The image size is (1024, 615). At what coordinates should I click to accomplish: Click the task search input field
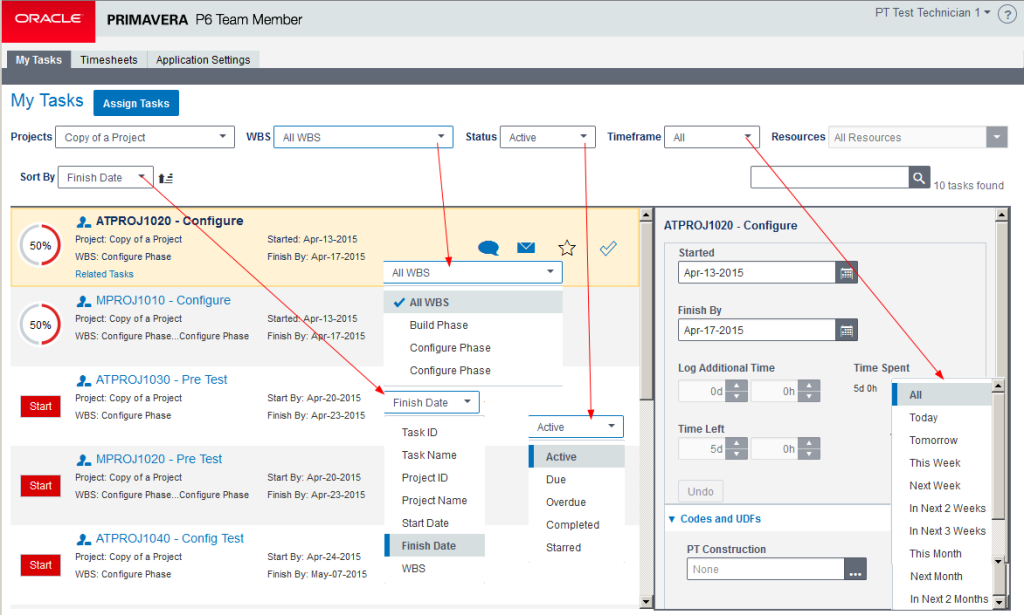(x=830, y=178)
